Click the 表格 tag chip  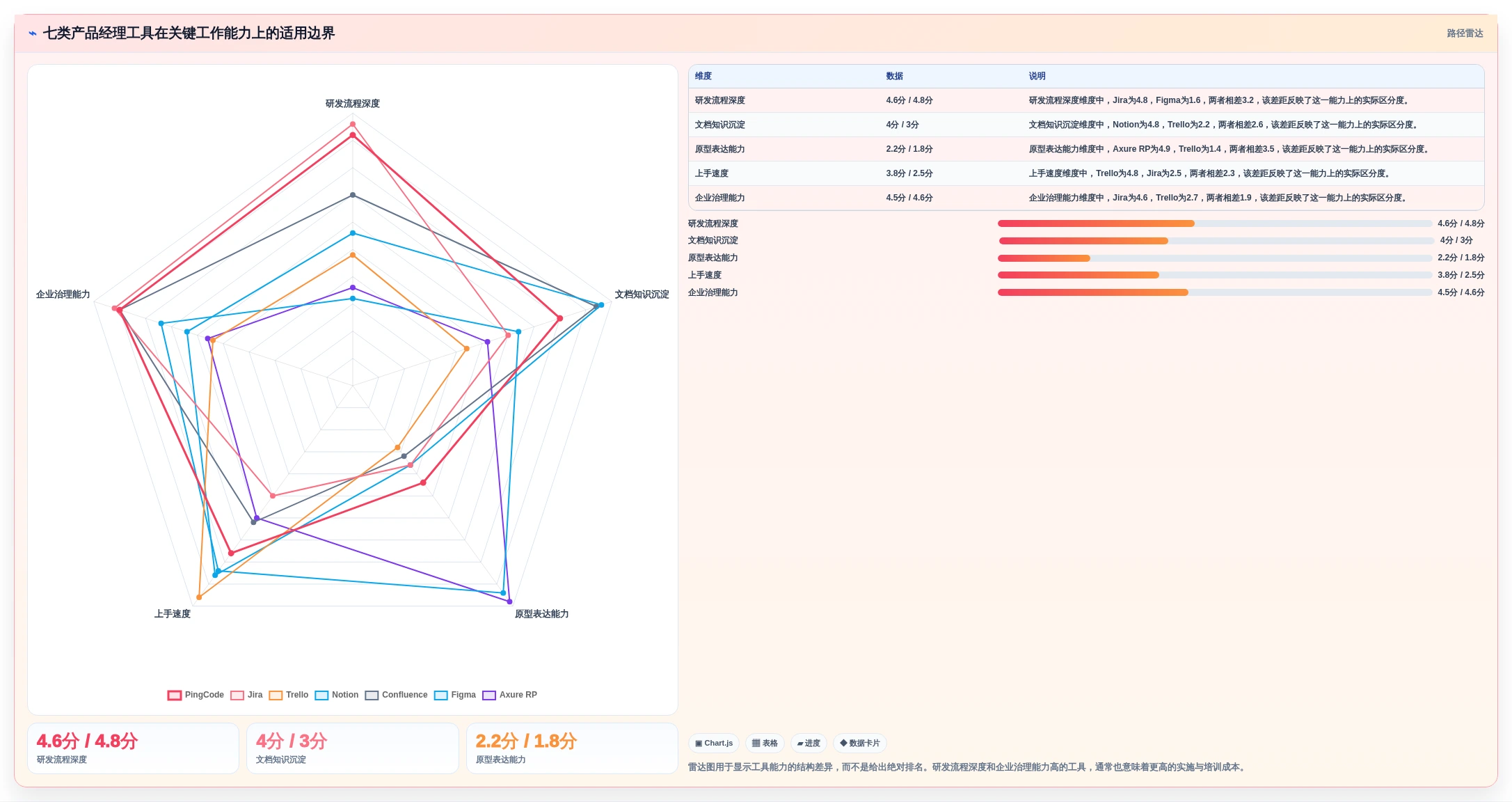[765, 743]
